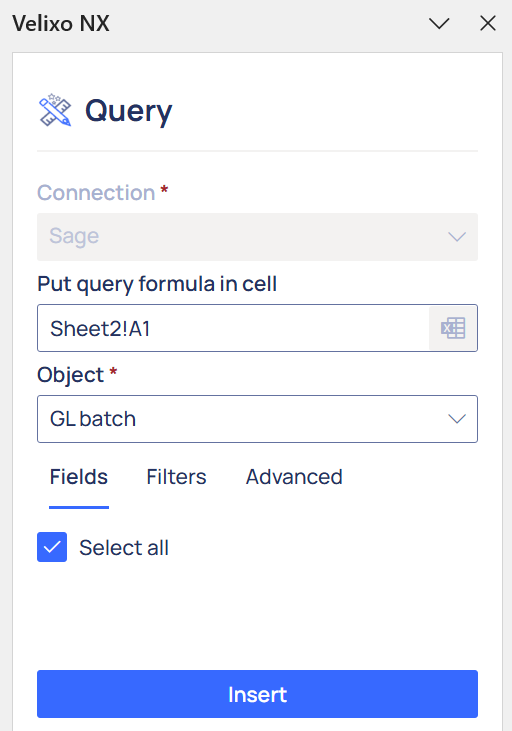The width and height of the screenshot is (512, 731).
Task: Open the Sage Connection dropdown
Action: click(257, 237)
